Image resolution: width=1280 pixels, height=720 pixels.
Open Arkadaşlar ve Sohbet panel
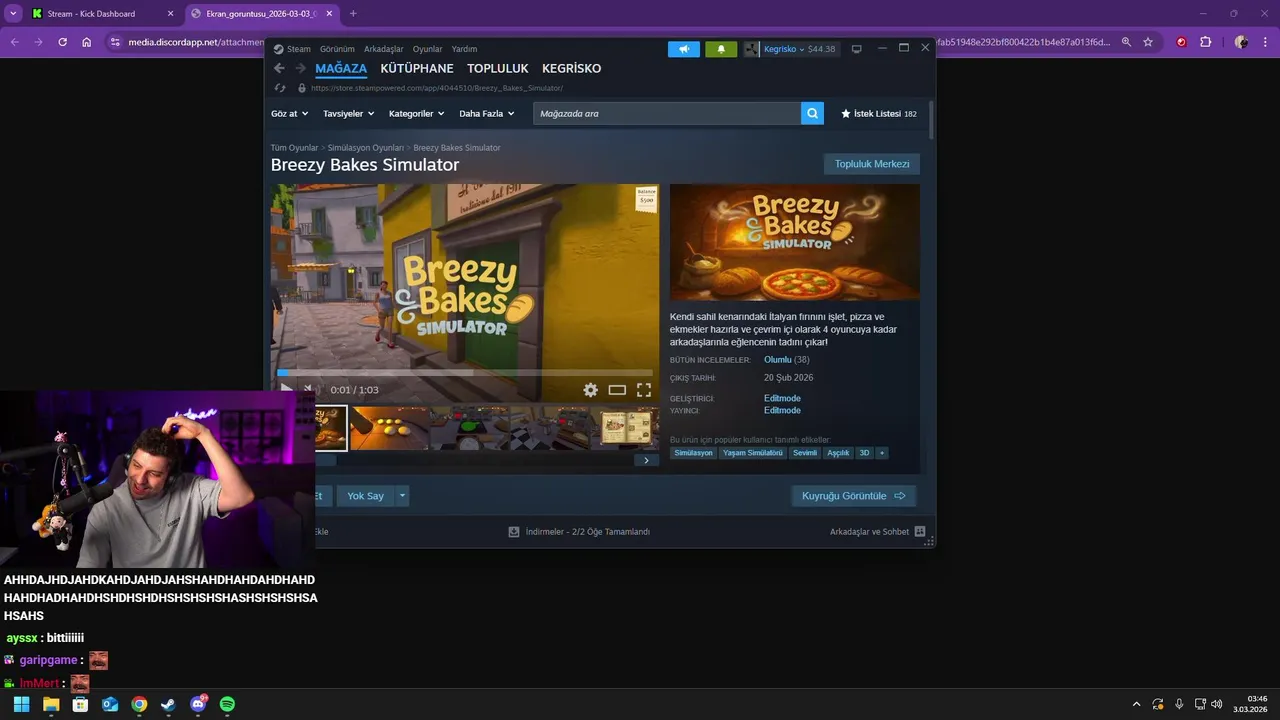coord(877,532)
